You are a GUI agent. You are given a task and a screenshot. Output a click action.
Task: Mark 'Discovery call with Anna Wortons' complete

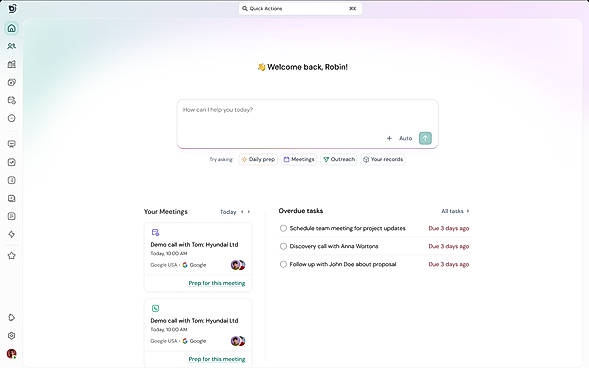pyautogui.click(x=283, y=246)
